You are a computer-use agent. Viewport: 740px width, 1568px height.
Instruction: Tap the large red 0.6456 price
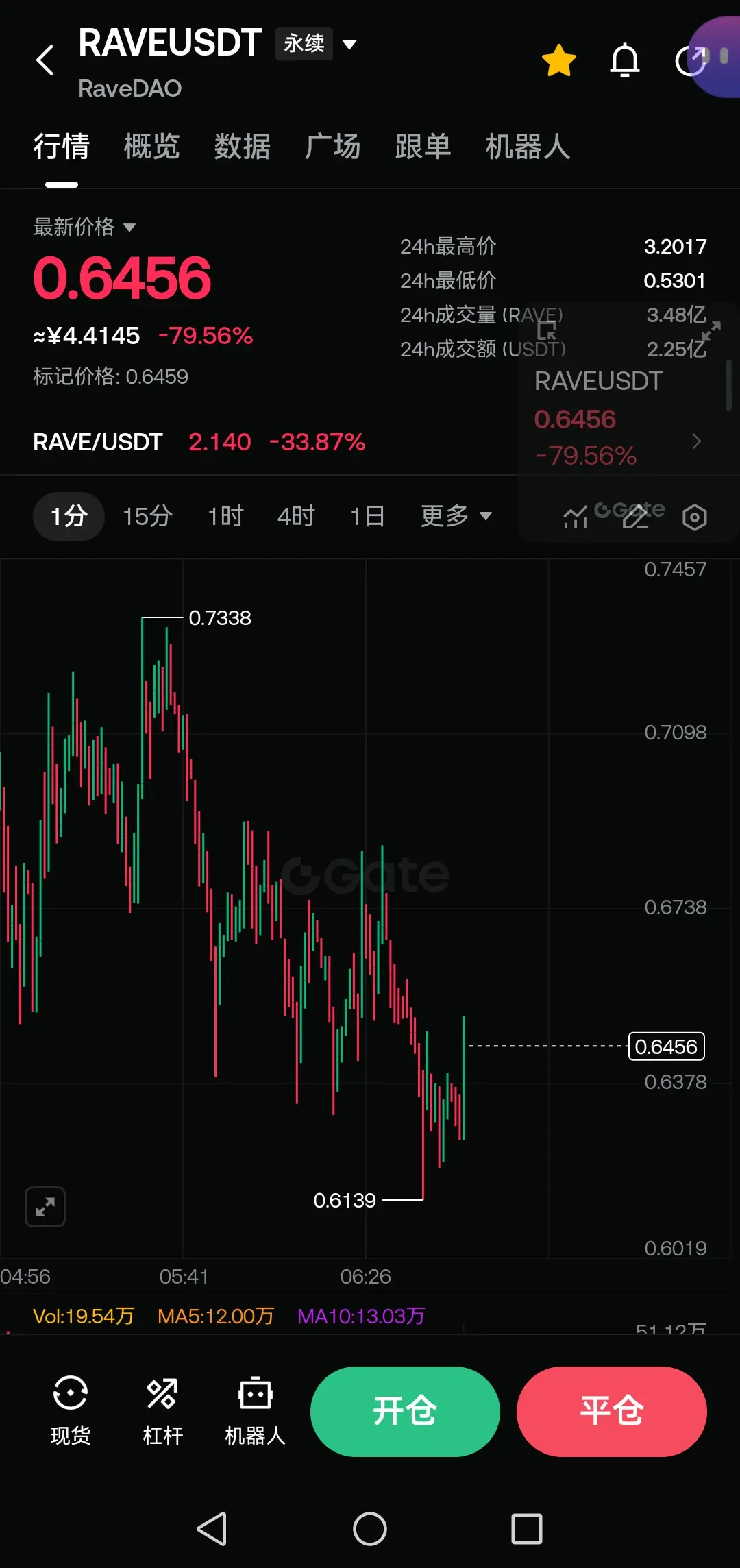click(x=122, y=278)
